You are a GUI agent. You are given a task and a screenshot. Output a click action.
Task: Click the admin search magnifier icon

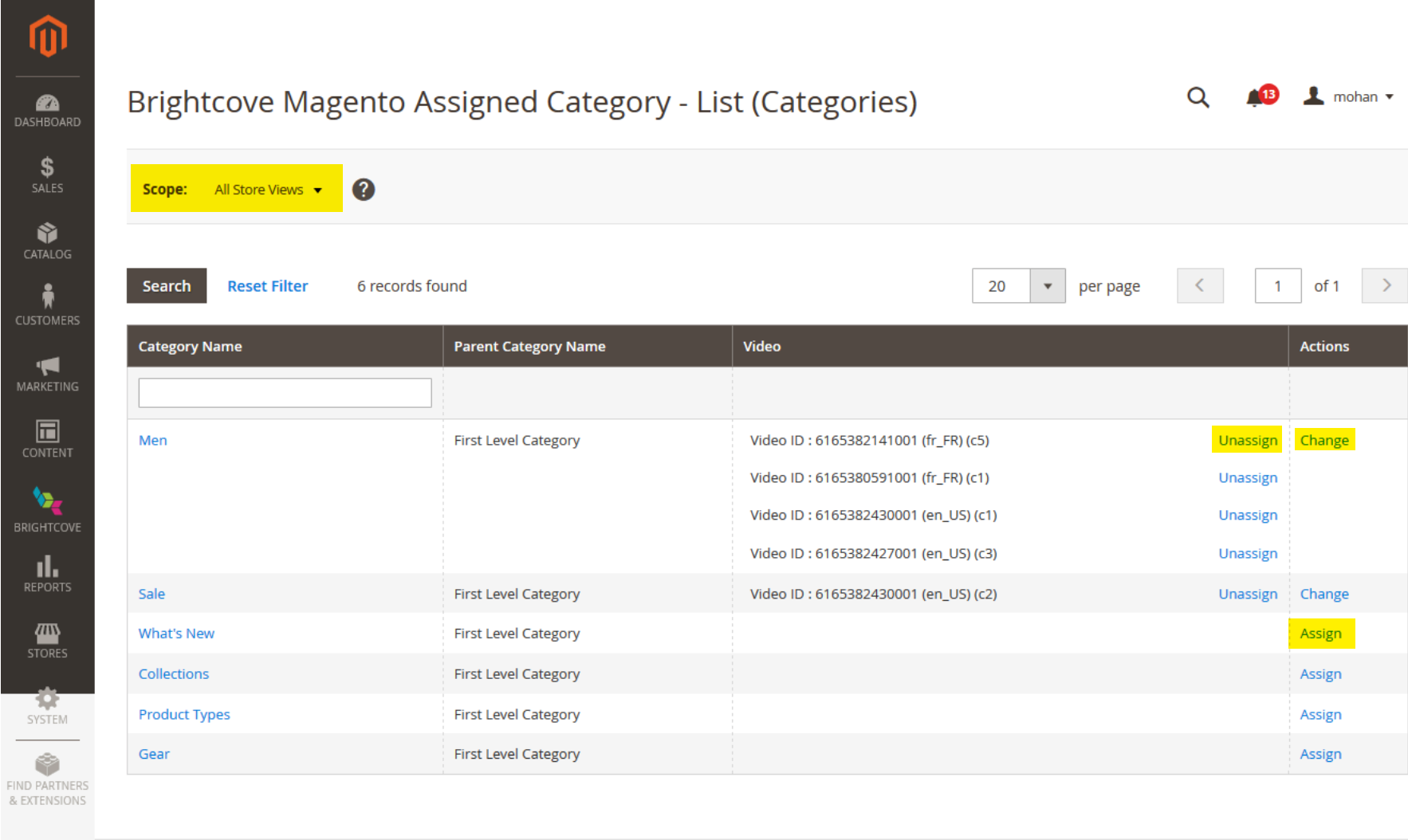(1198, 96)
